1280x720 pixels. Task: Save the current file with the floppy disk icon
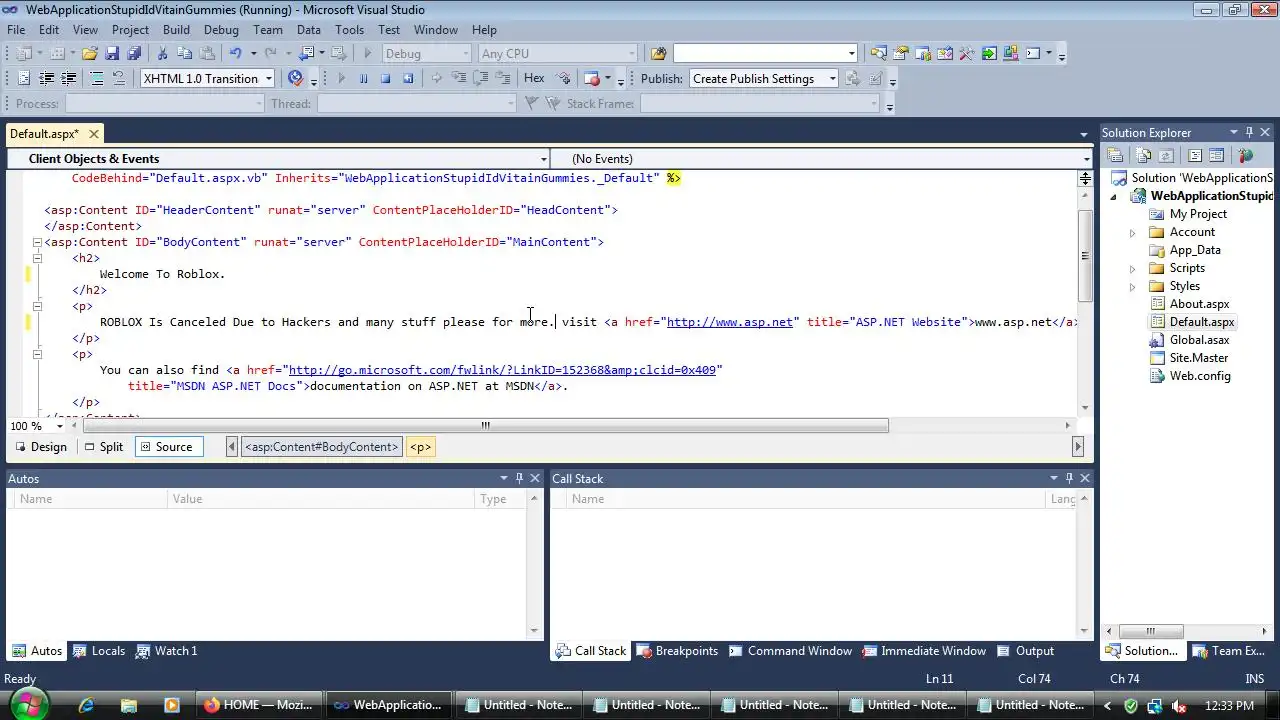(x=112, y=53)
